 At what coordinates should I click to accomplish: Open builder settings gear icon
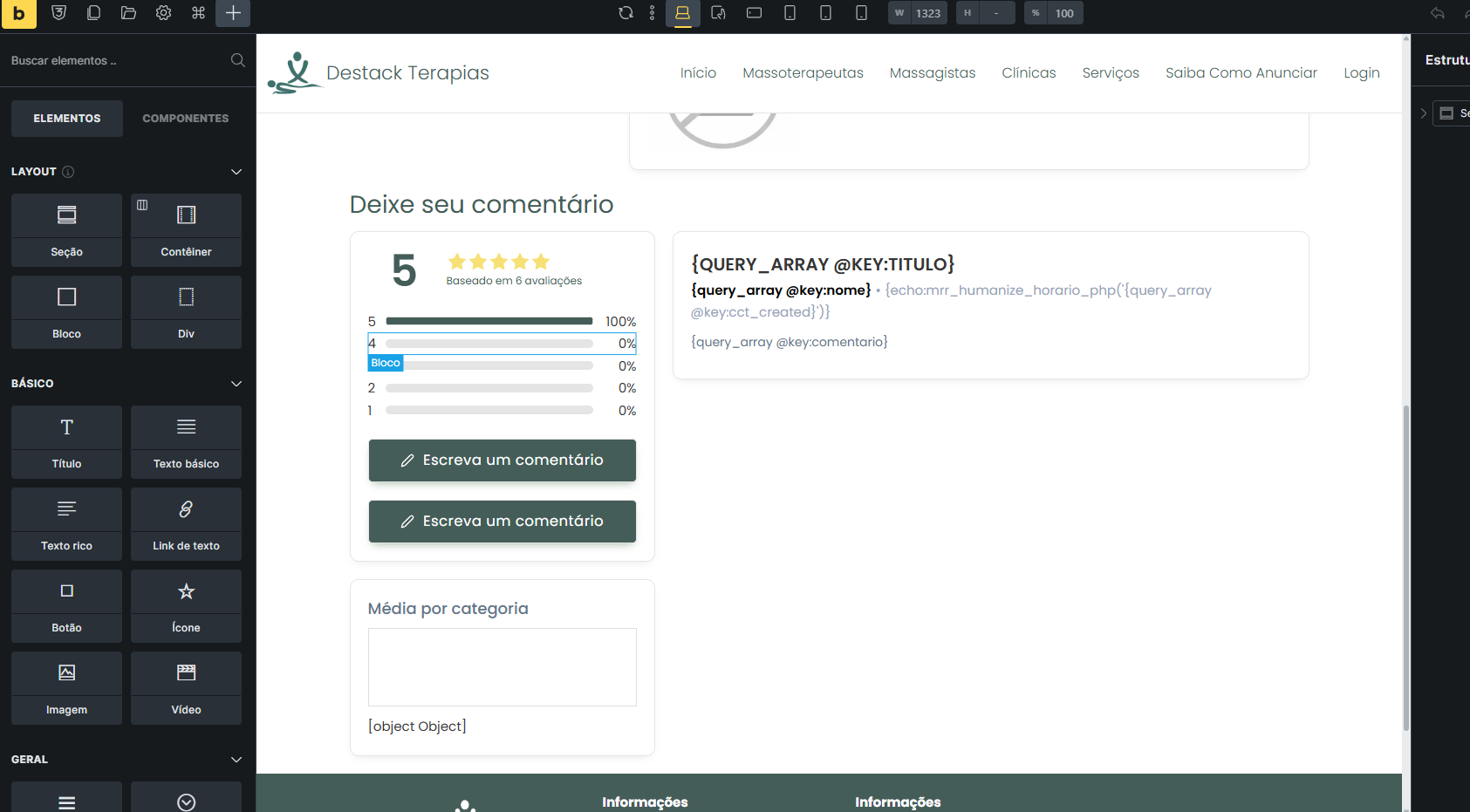163,13
